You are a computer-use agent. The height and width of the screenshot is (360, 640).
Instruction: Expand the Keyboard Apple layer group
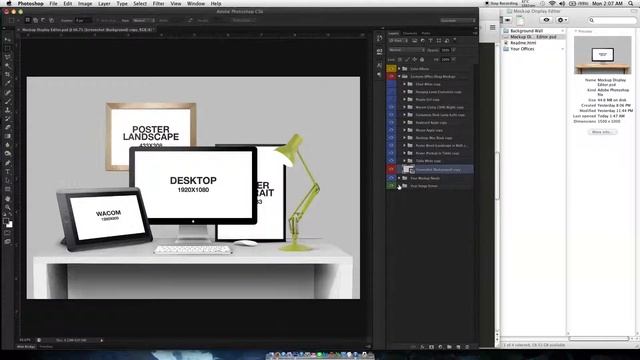point(404,122)
